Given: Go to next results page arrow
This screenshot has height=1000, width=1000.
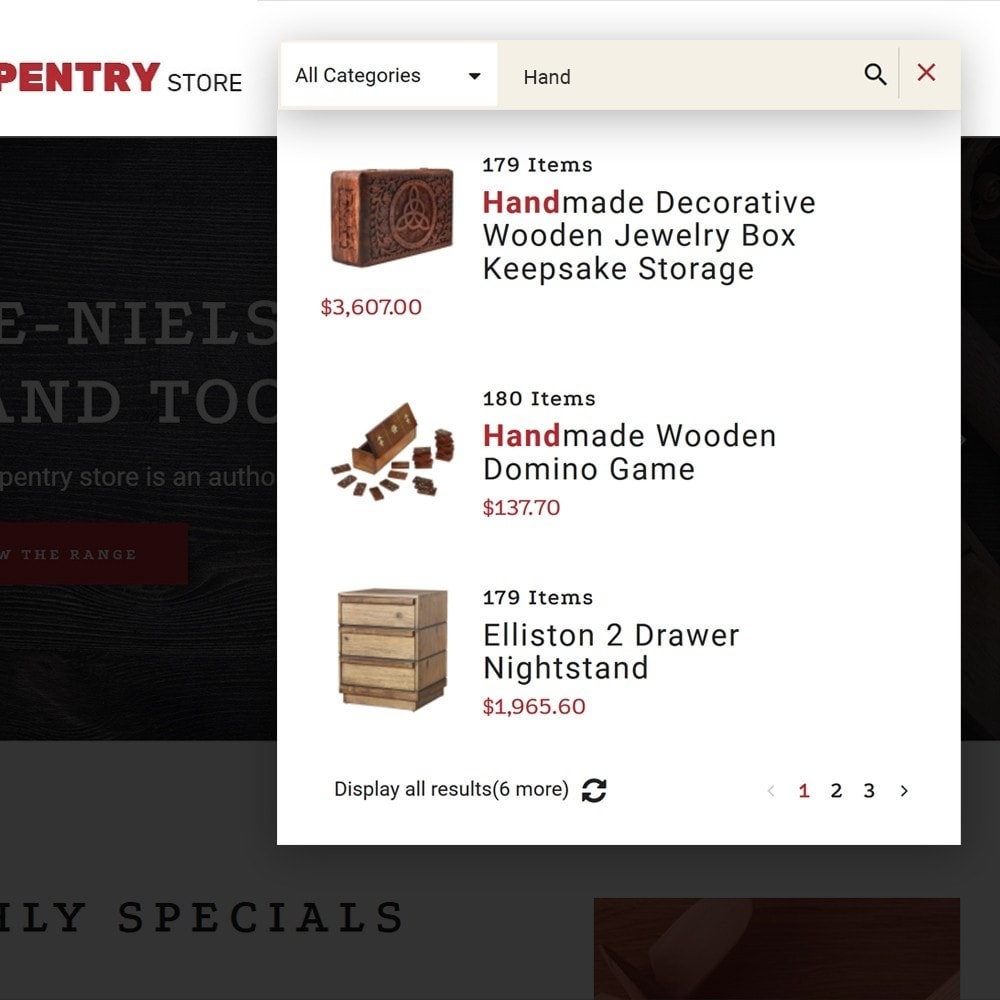Looking at the screenshot, I should click(904, 791).
